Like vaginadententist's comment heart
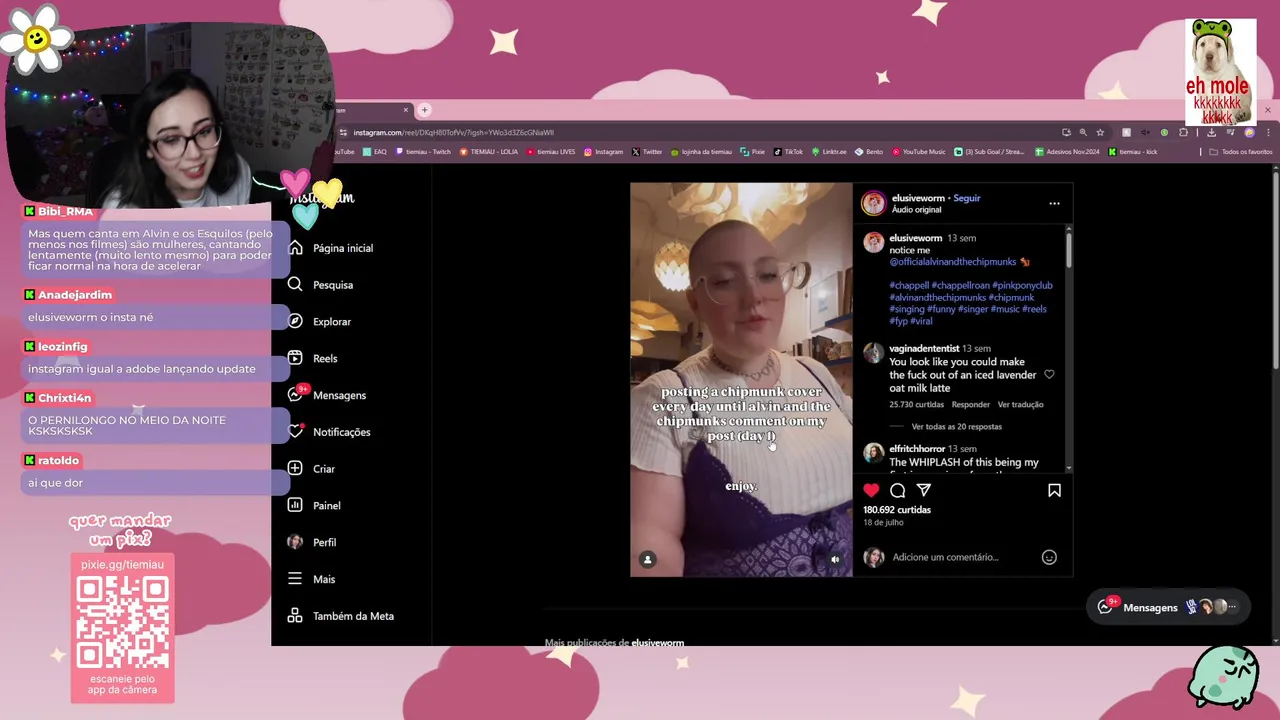Image resolution: width=1280 pixels, height=720 pixels. [1049, 374]
